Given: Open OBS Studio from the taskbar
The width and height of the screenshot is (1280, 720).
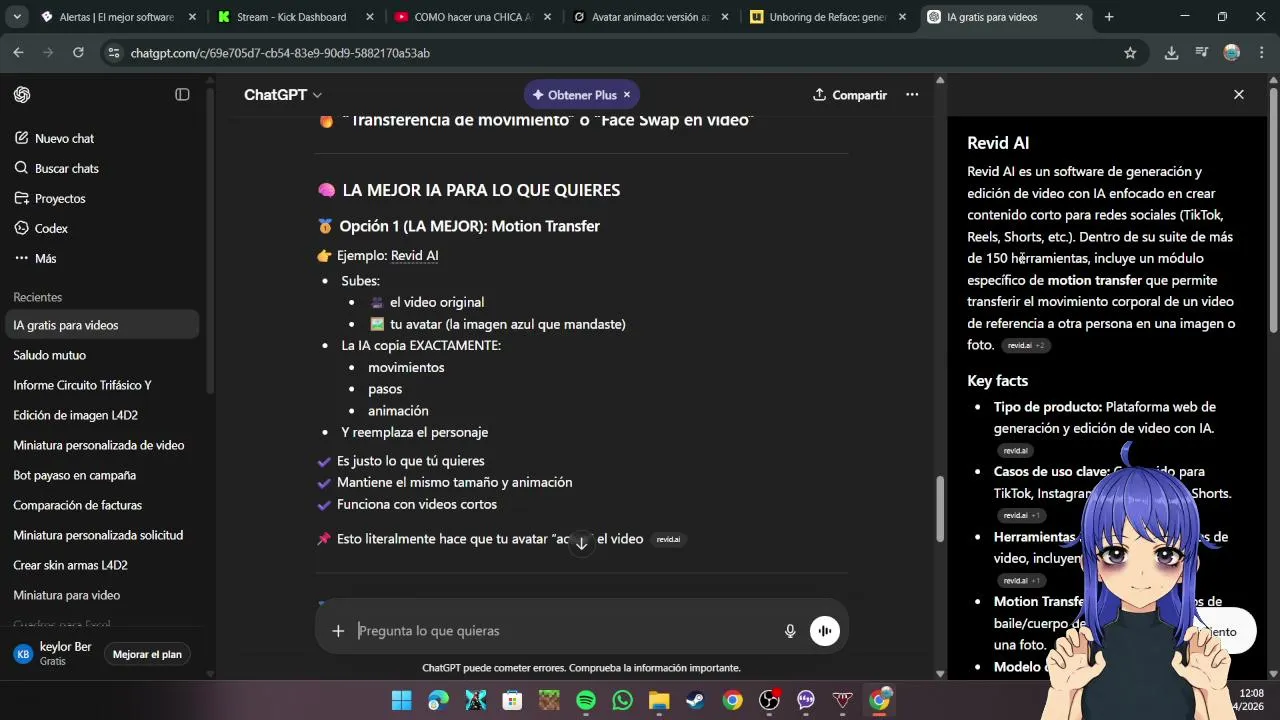Looking at the screenshot, I should click(x=769, y=700).
